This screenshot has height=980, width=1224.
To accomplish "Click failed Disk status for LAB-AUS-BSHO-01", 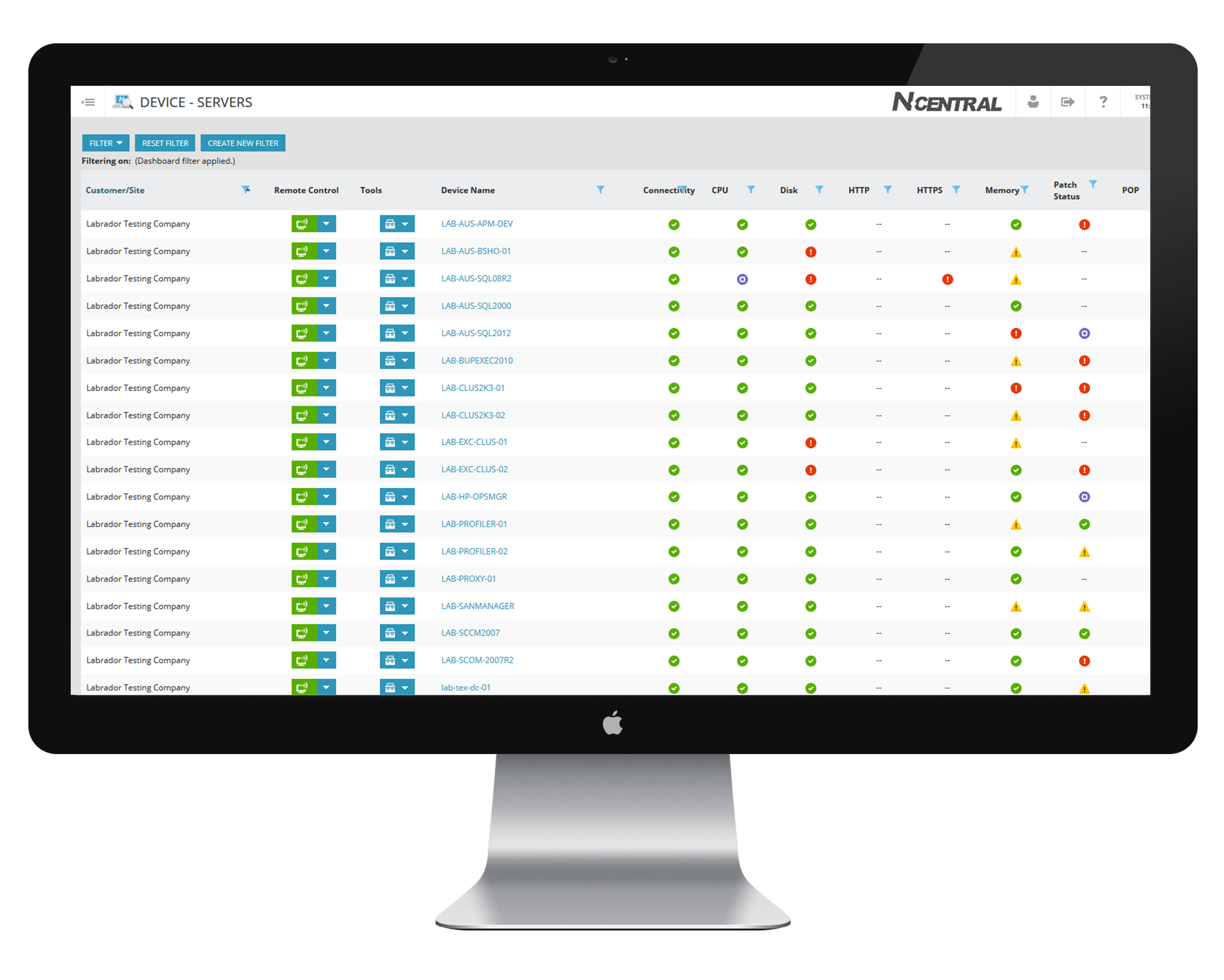I will pos(811,252).
